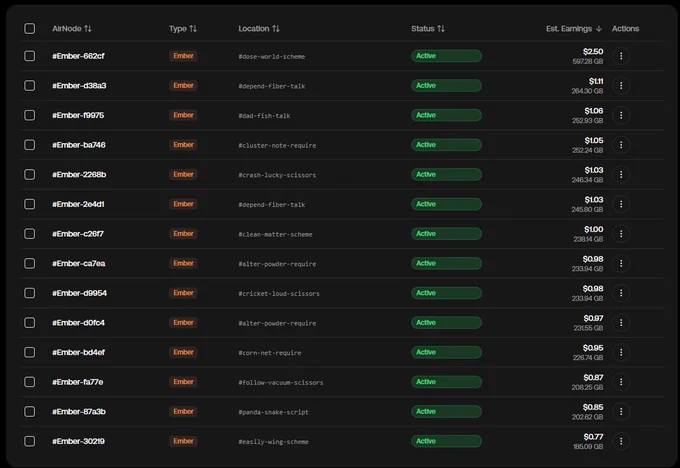680x468 pixels.
Task: Open node #Ember-d38a3 name
Action: (79, 86)
